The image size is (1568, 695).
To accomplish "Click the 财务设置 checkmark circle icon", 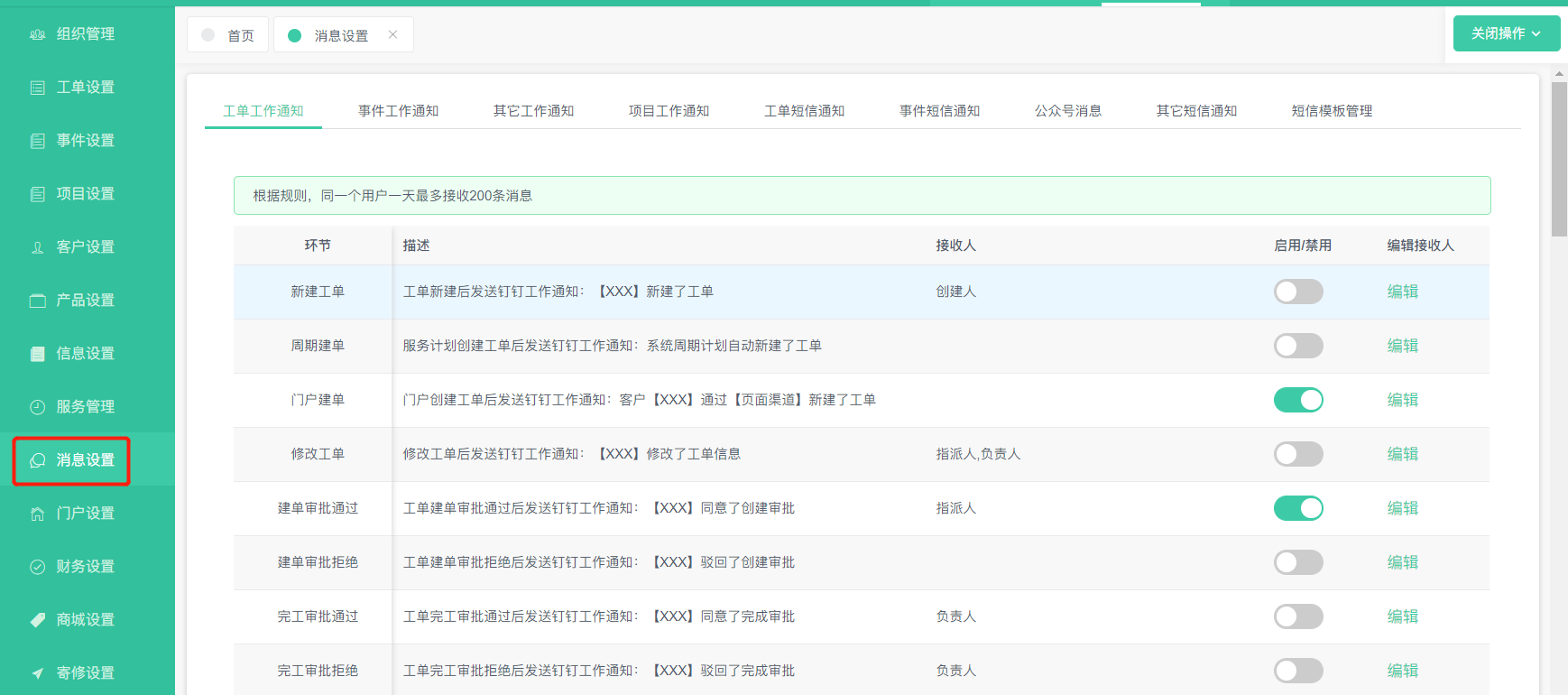I will tap(38, 567).
